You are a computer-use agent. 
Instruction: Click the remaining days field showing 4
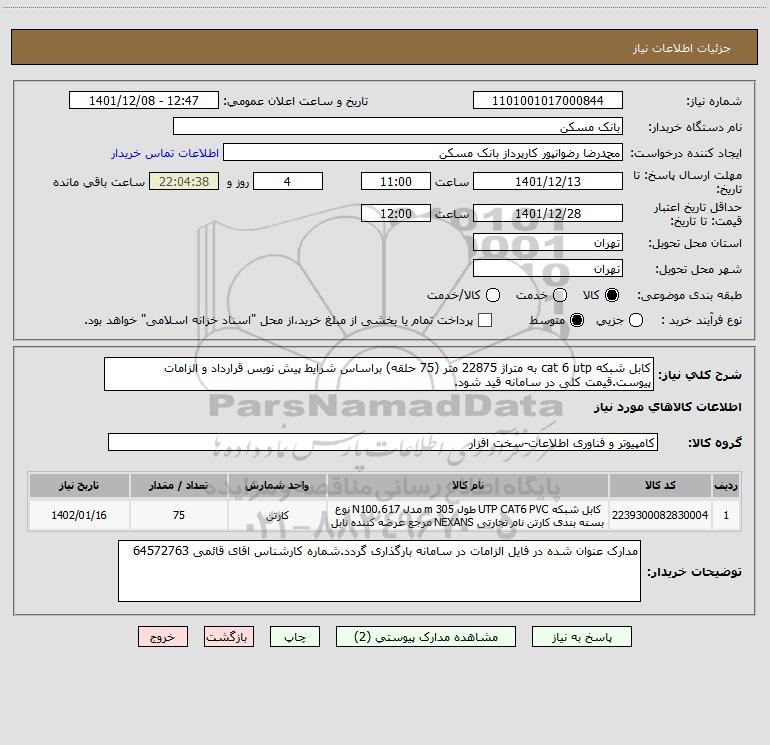288,181
